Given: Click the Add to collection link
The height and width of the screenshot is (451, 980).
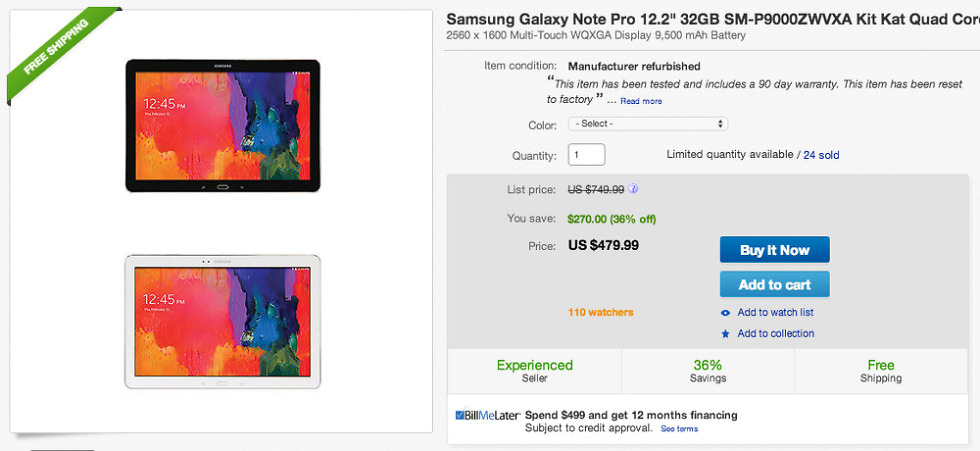Looking at the screenshot, I should tap(775, 334).
